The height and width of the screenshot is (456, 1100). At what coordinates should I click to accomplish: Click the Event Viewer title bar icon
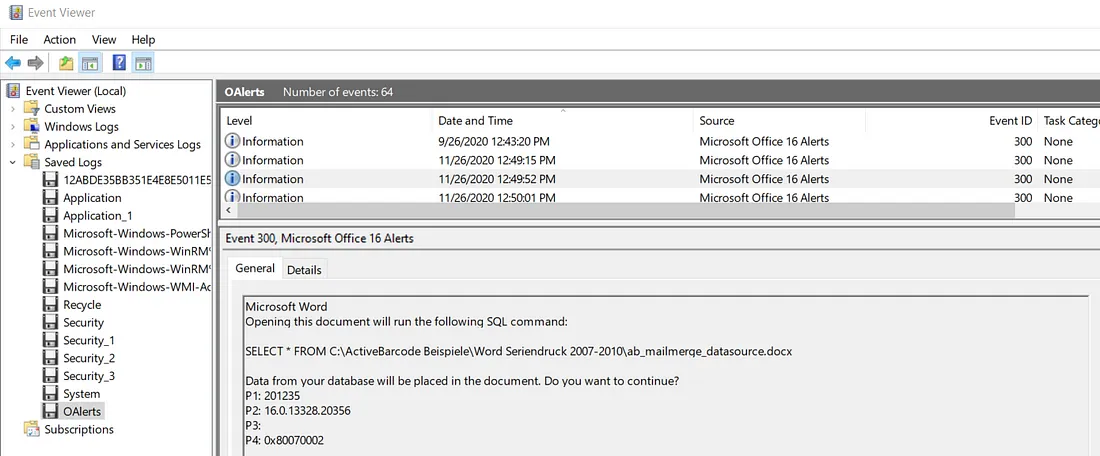tap(15, 13)
